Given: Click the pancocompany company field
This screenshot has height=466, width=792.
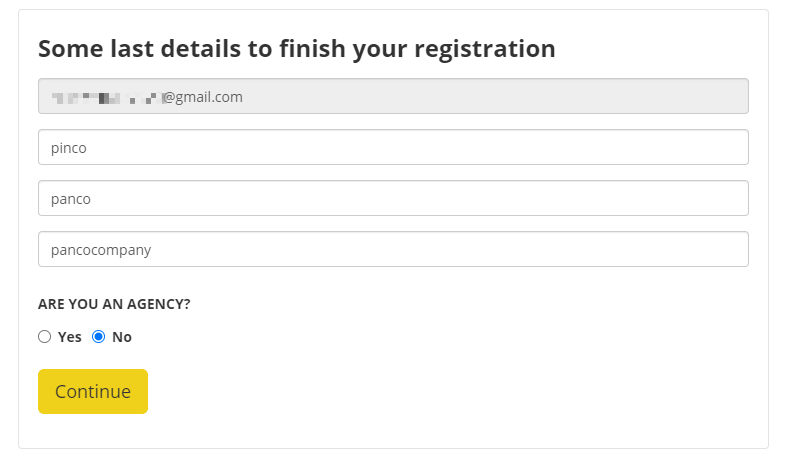Looking at the screenshot, I should point(393,249).
